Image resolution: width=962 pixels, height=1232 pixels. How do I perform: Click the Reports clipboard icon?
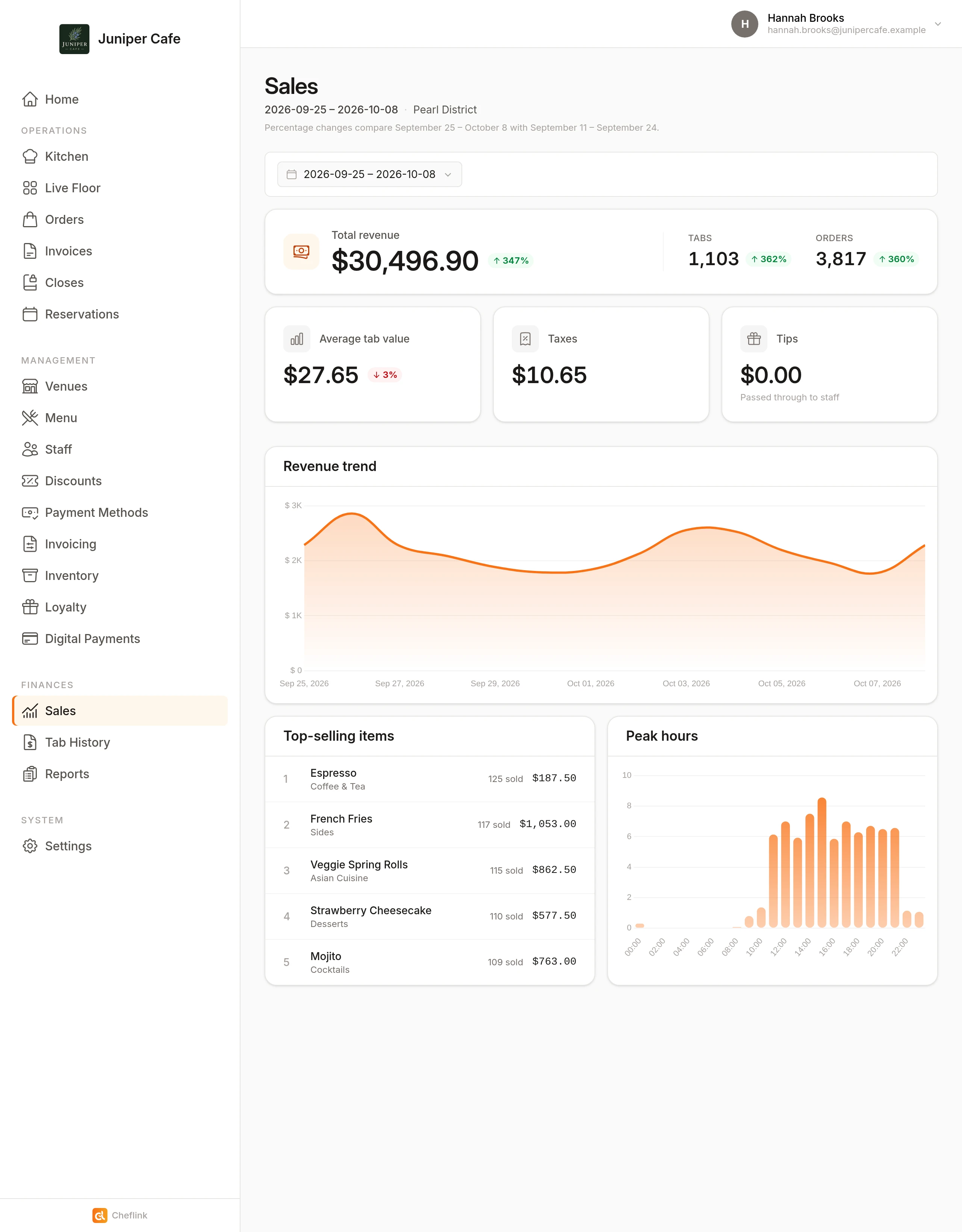click(30, 774)
